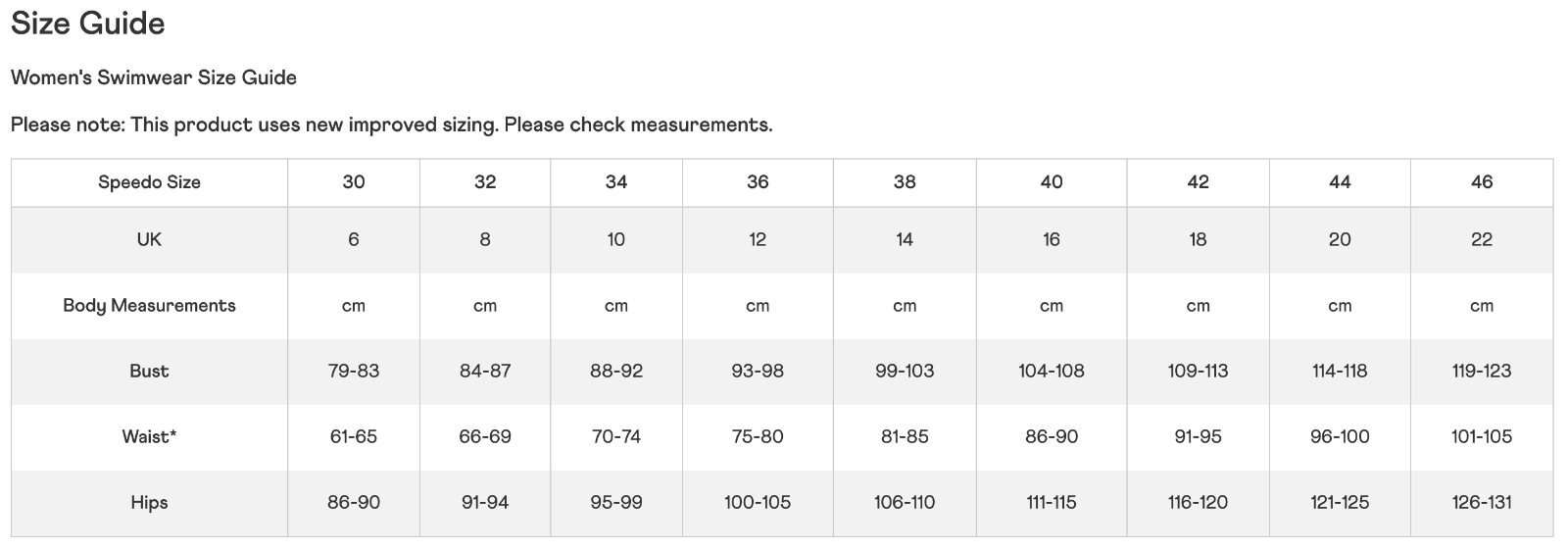
Task: Select Speedo size 46 column header
Action: pos(1482,182)
